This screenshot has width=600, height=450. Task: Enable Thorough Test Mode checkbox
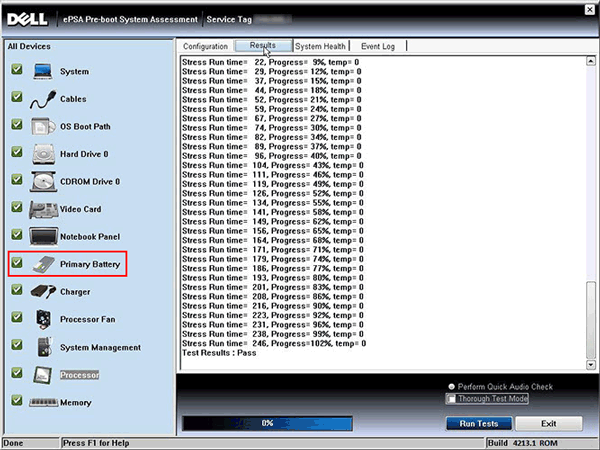click(x=452, y=399)
